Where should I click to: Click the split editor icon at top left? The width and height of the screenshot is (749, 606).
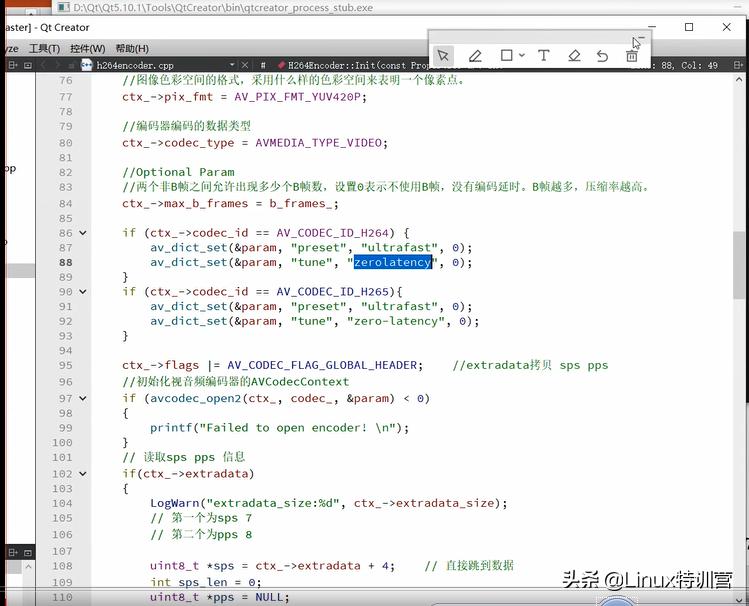tap(13, 65)
